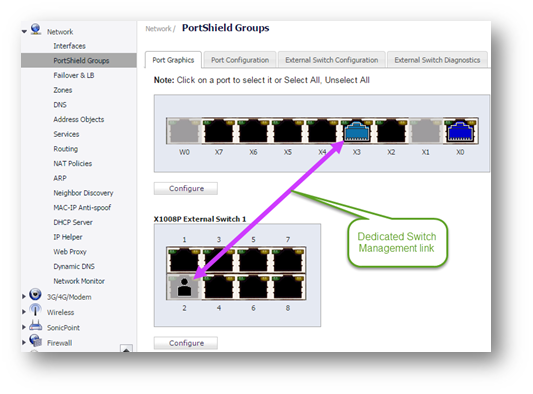
Task: Select external switch port 2 management icon
Action: click(x=184, y=287)
